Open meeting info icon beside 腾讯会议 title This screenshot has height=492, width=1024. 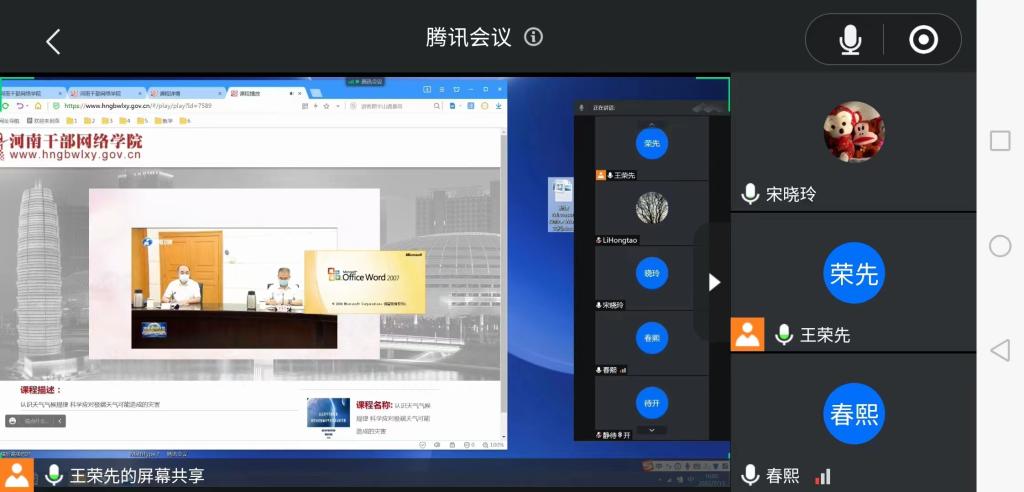coord(534,37)
